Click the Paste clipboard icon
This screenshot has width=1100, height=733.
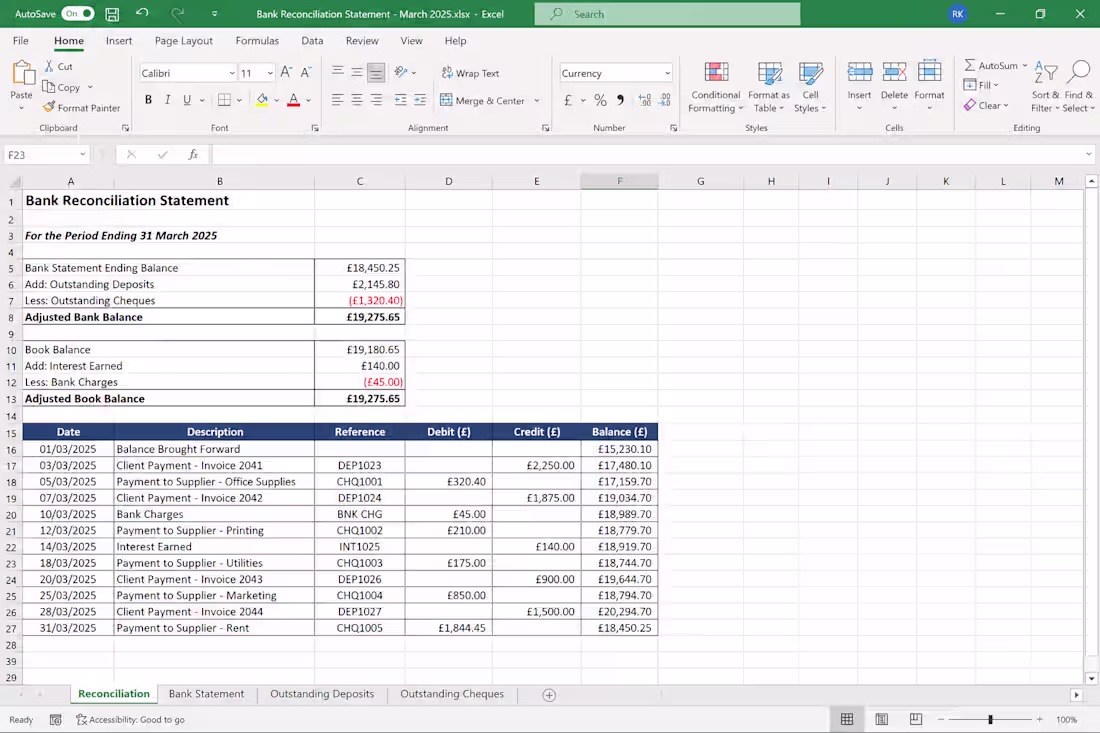pyautogui.click(x=22, y=73)
